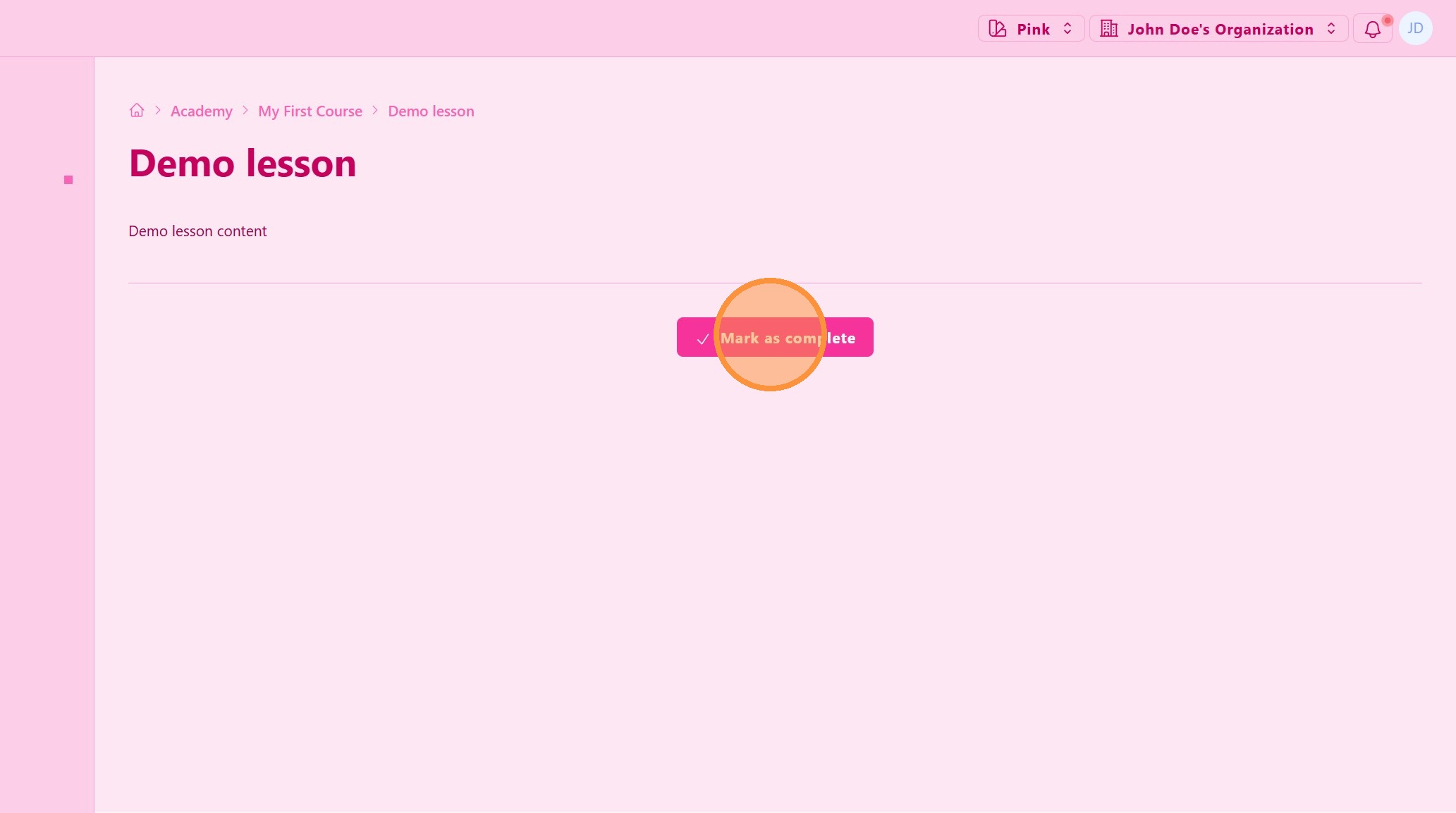This screenshot has width=1456, height=813.
Task: Open the John Doe's Organization dropdown label
Action: [1220, 30]
